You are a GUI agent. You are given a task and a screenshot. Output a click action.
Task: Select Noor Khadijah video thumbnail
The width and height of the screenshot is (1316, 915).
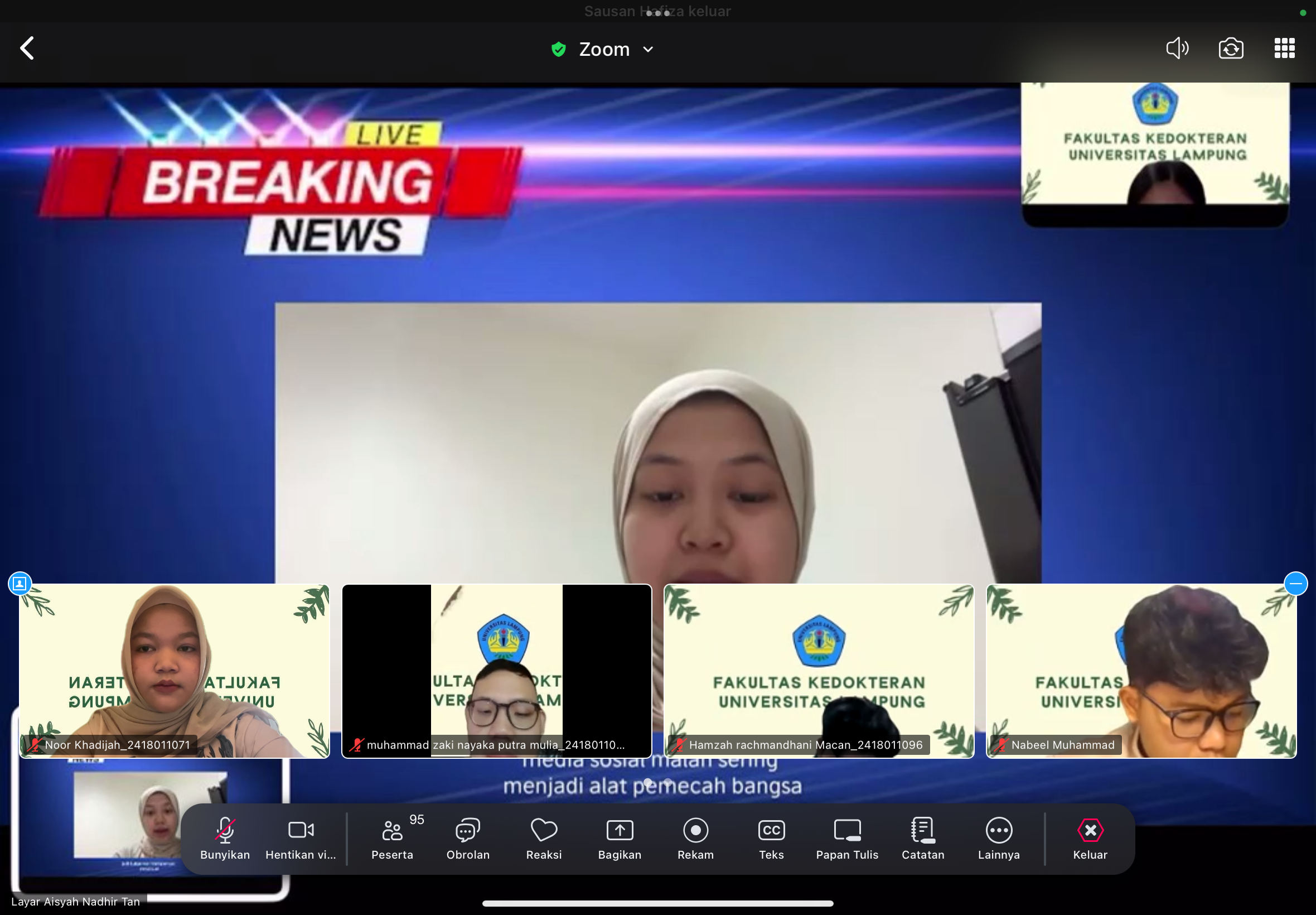[x=174, y=671]
